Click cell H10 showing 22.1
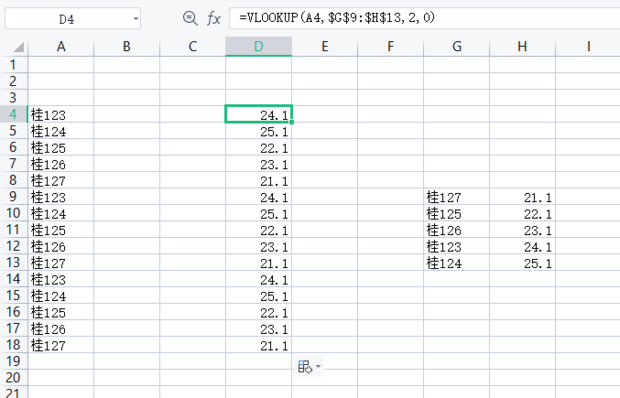620x398 pixels. coord(522,213)
